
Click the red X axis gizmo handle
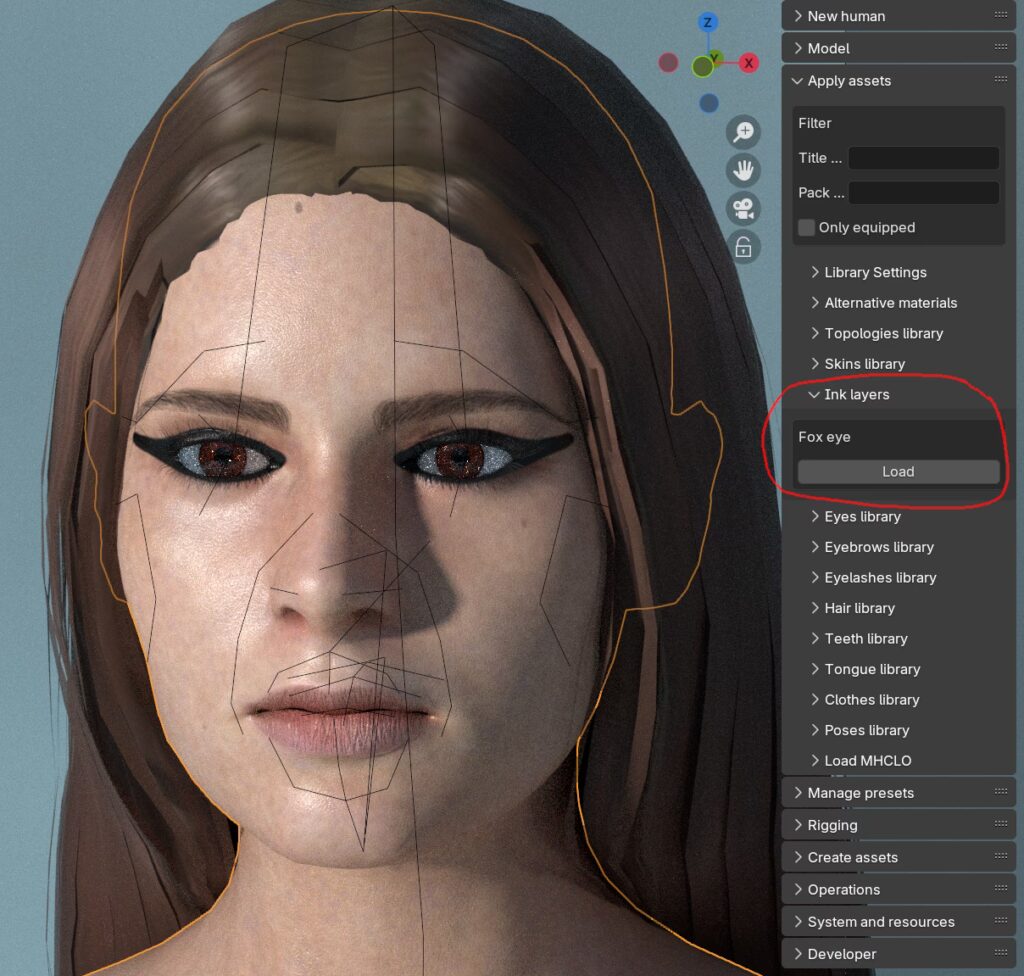pyautogui.click(x=749, y=63)
